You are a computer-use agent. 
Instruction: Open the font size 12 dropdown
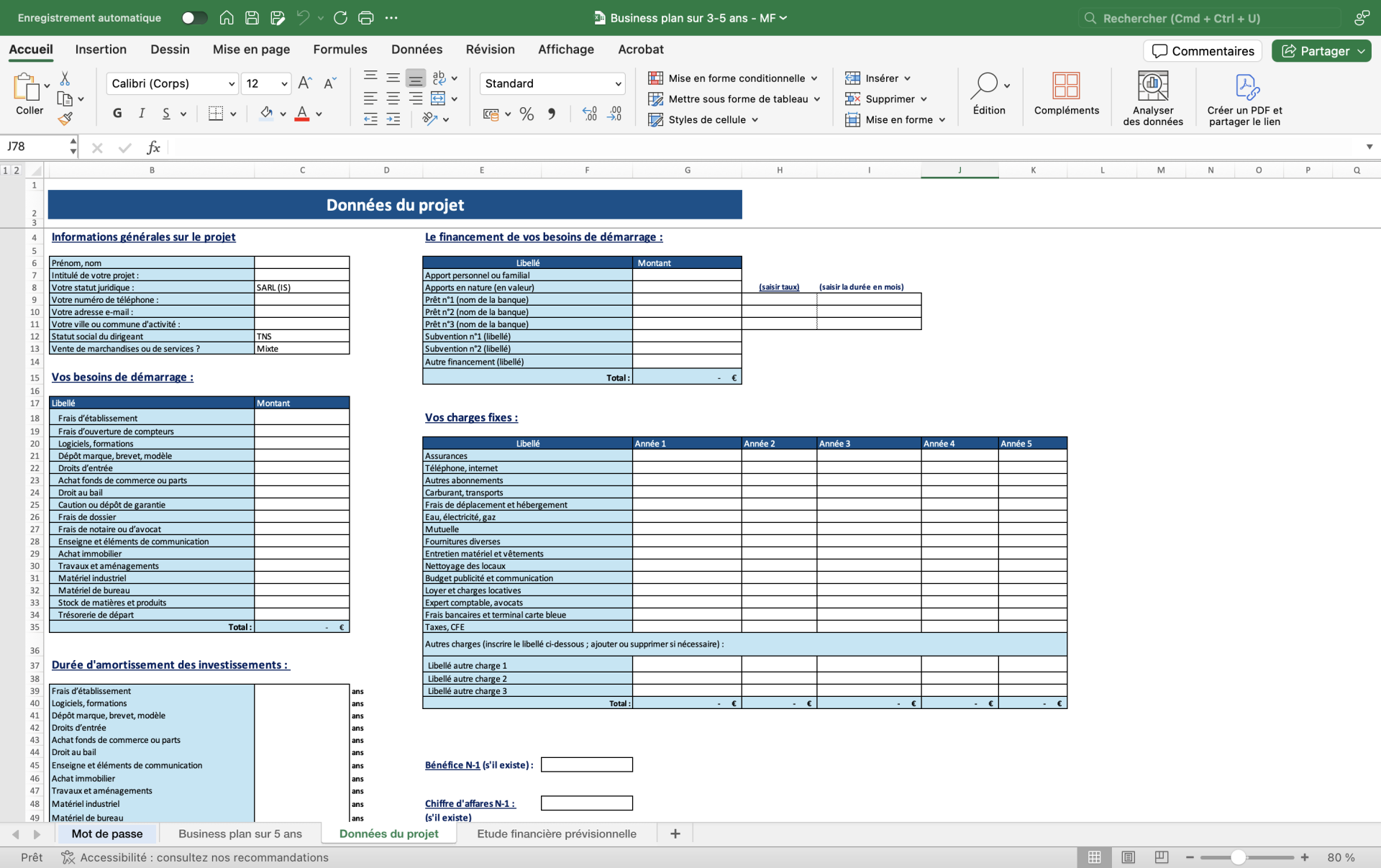[284, 84]
